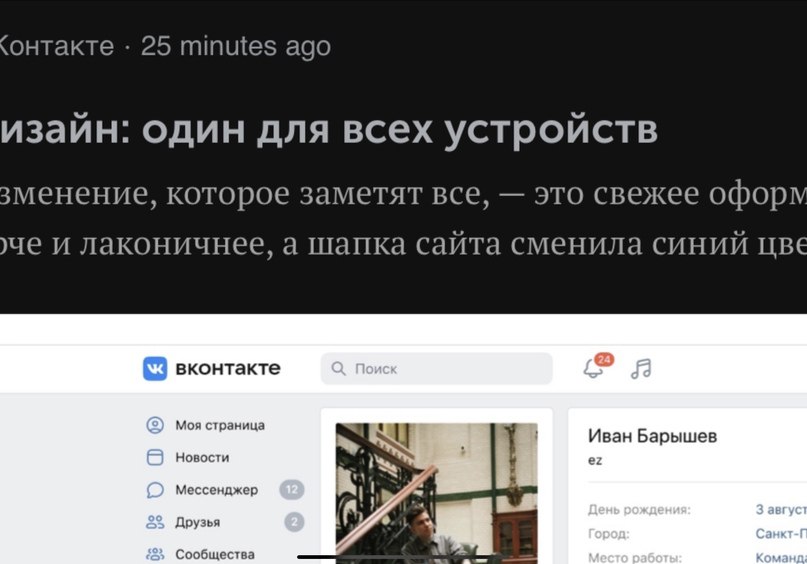Click the search magnifier icon

point(338,368)
